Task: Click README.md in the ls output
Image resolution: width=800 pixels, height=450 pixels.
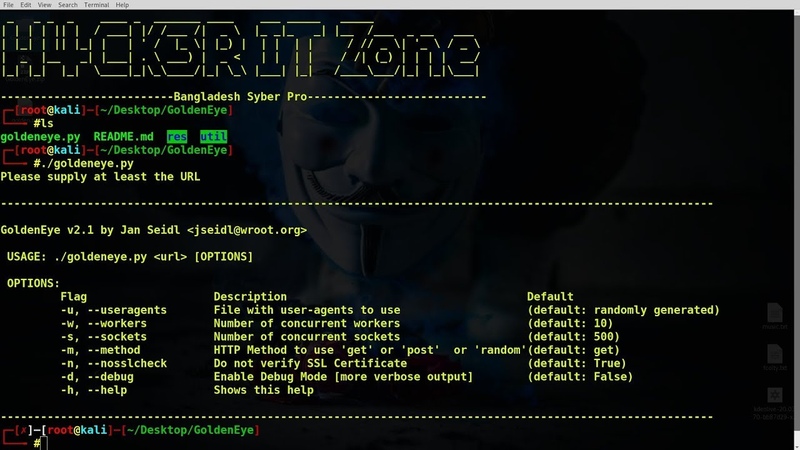Action: [123, 137]
